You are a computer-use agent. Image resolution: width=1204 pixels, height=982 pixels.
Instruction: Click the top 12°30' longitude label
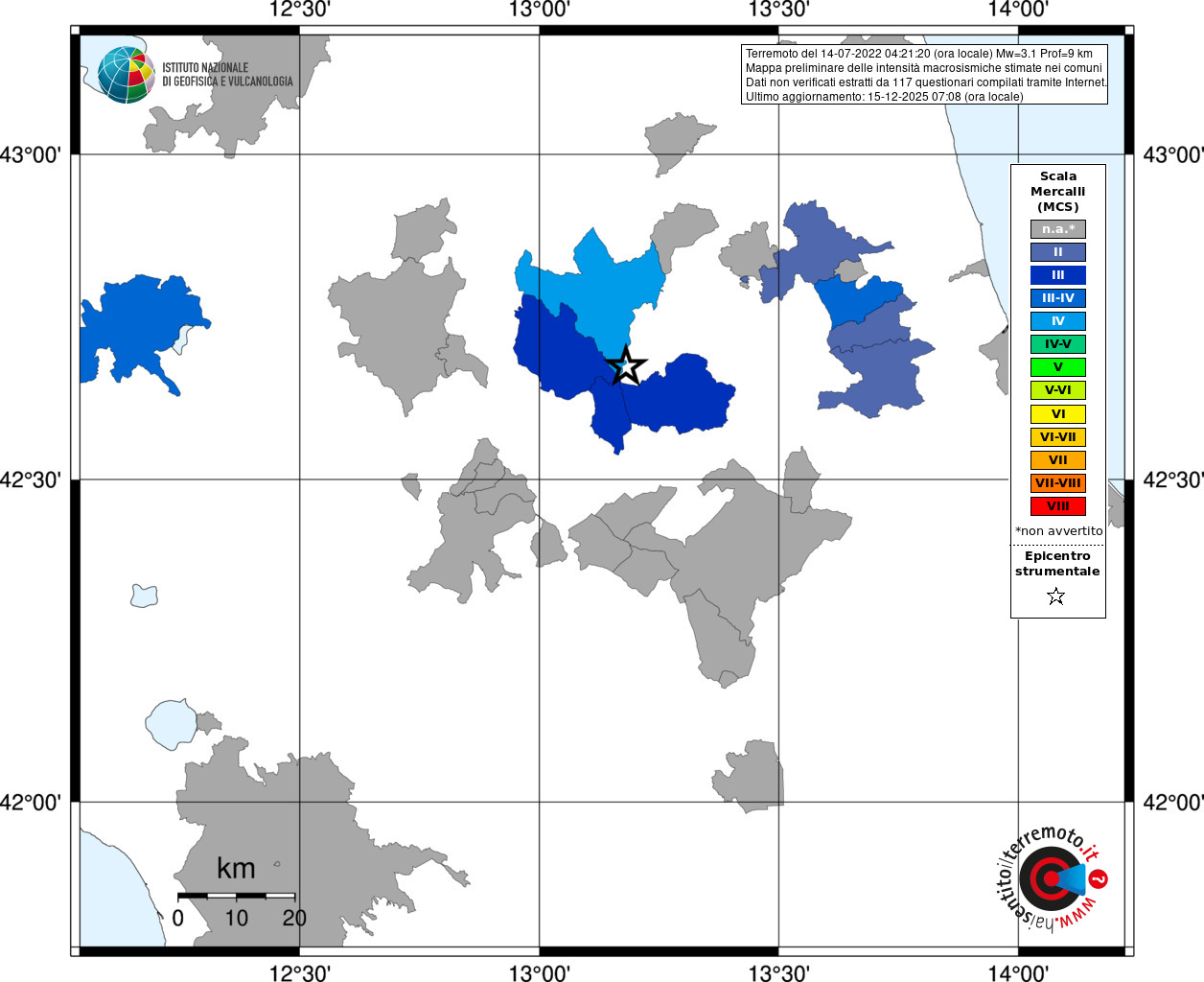tap(300, 10)
